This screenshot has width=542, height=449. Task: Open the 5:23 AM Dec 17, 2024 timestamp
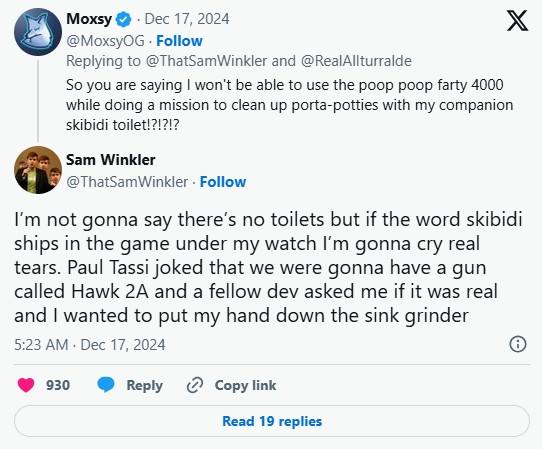pyautogui.click(x=90, y=345)
